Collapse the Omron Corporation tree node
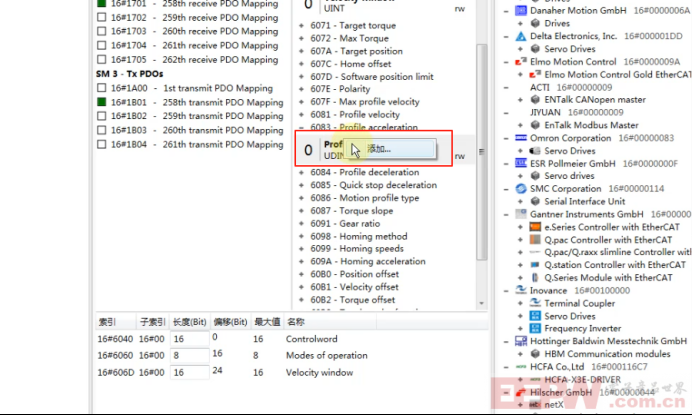The width and height of the screenshot is (692, 415). pyautogui.click(x=506, y=138)
